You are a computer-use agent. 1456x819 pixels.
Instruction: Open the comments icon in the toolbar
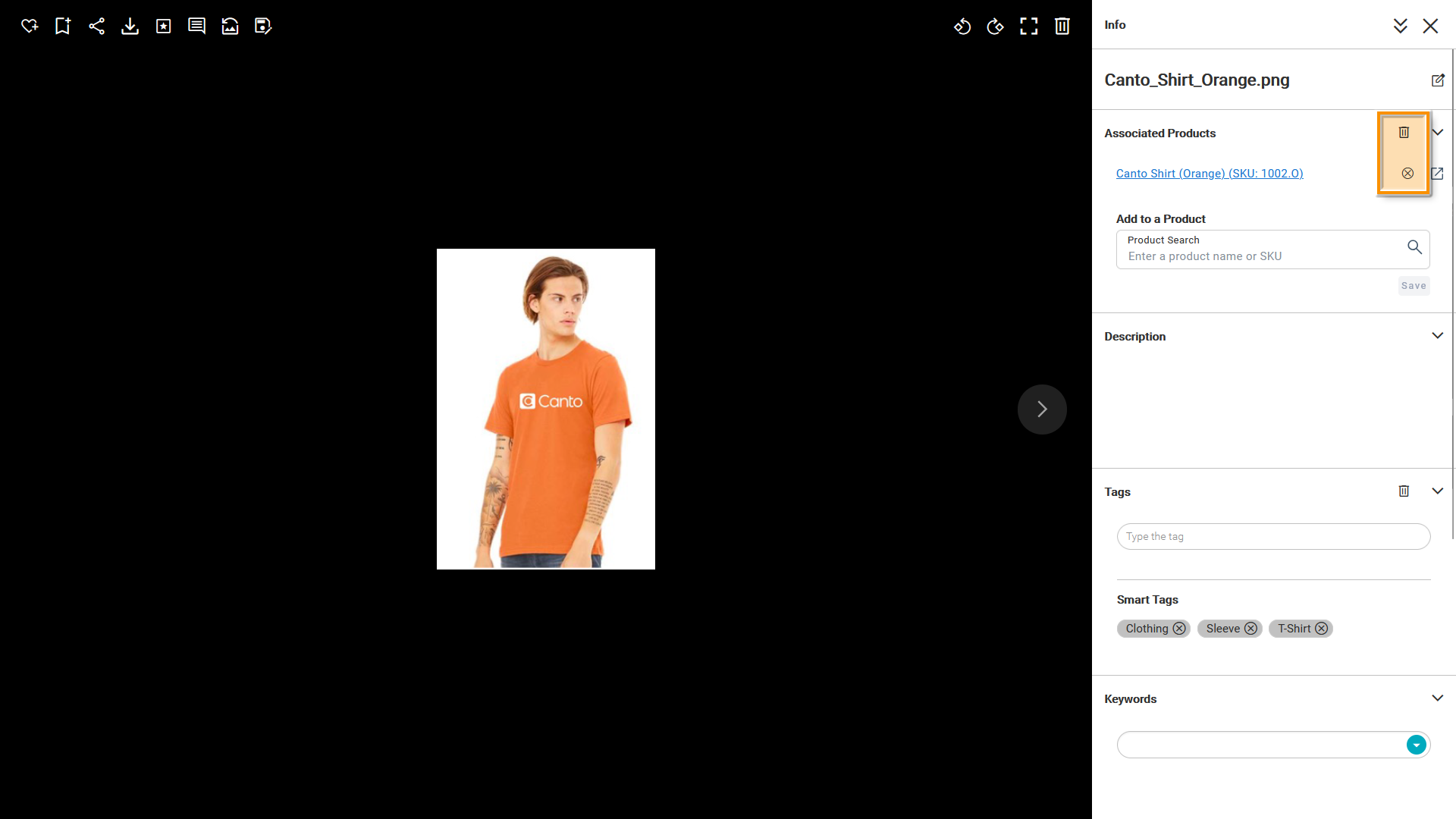pos(196,26)
